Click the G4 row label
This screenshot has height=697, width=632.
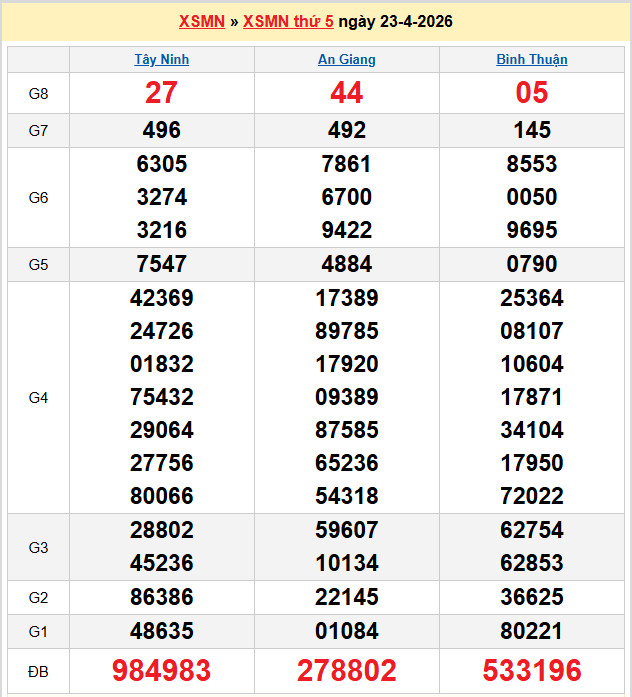coord(38,397)
